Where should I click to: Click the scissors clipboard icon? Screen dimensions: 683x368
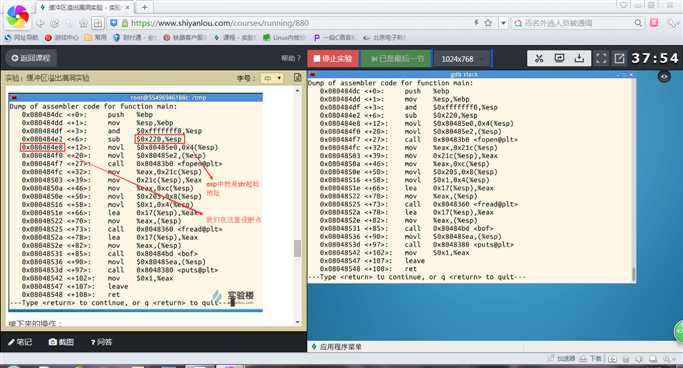tap(539, 58)
